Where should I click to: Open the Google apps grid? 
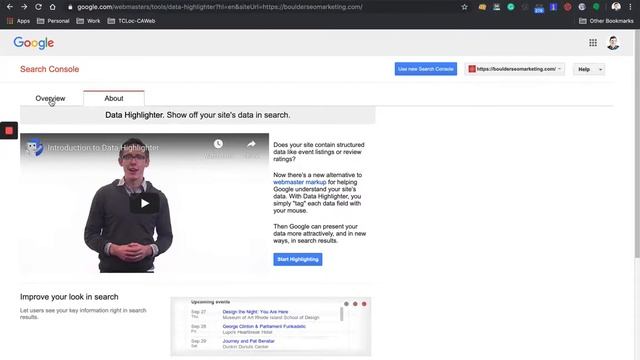click(593, 42)
